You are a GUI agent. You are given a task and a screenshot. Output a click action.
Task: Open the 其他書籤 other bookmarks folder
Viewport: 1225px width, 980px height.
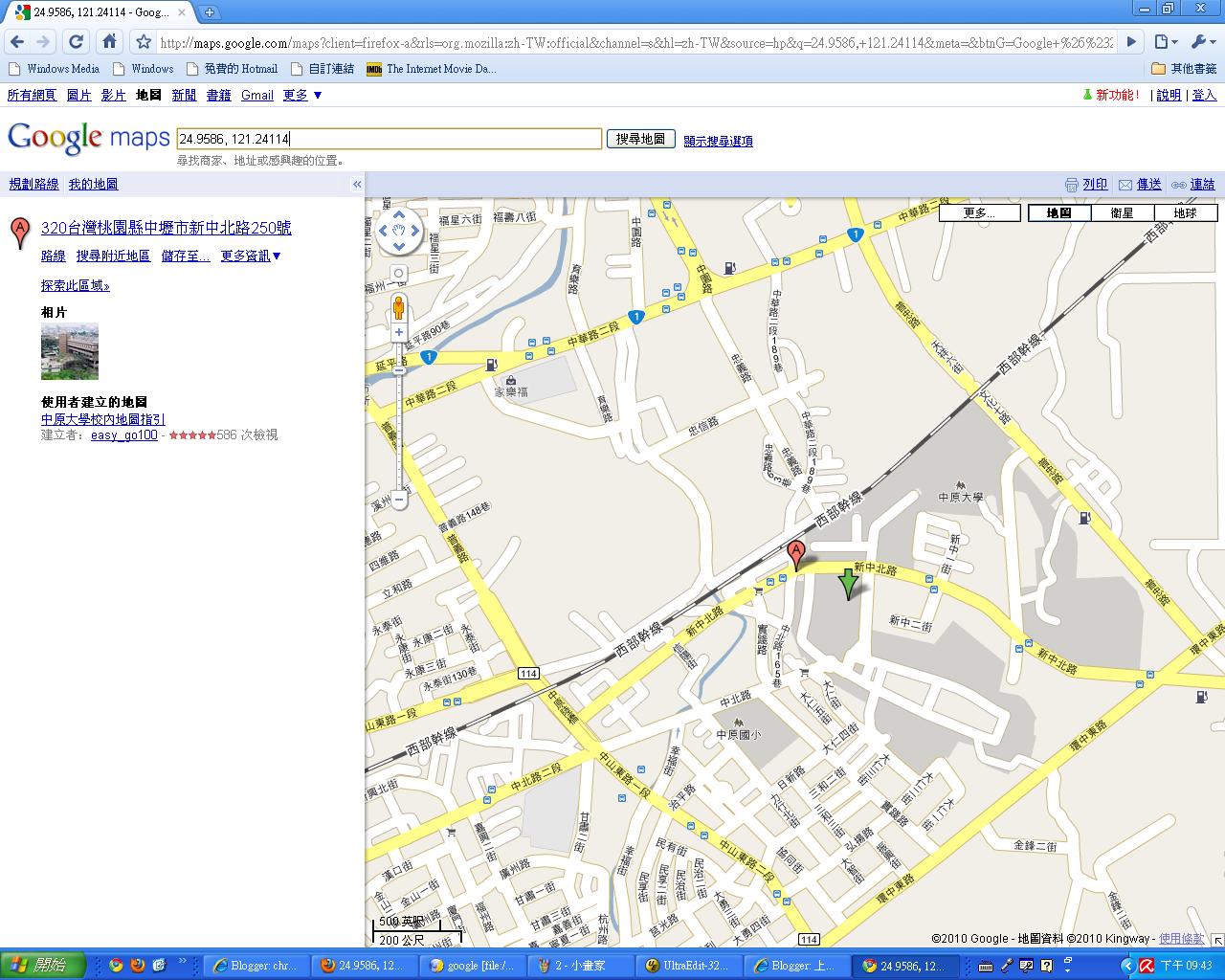coord(1184,69)
